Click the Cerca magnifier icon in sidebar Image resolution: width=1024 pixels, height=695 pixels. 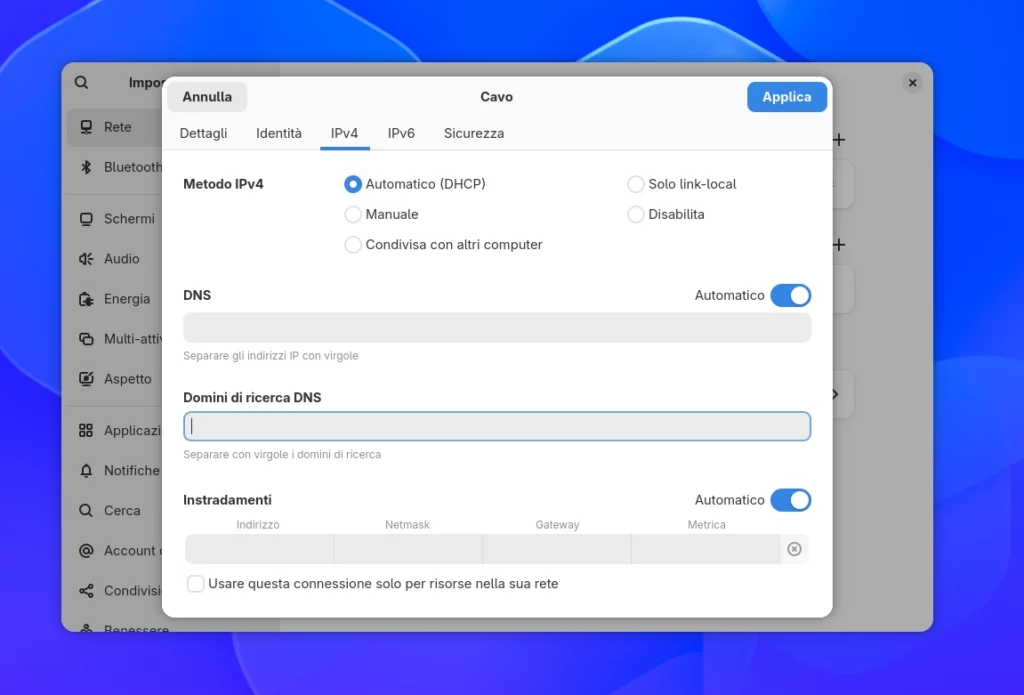coord(86,511)
